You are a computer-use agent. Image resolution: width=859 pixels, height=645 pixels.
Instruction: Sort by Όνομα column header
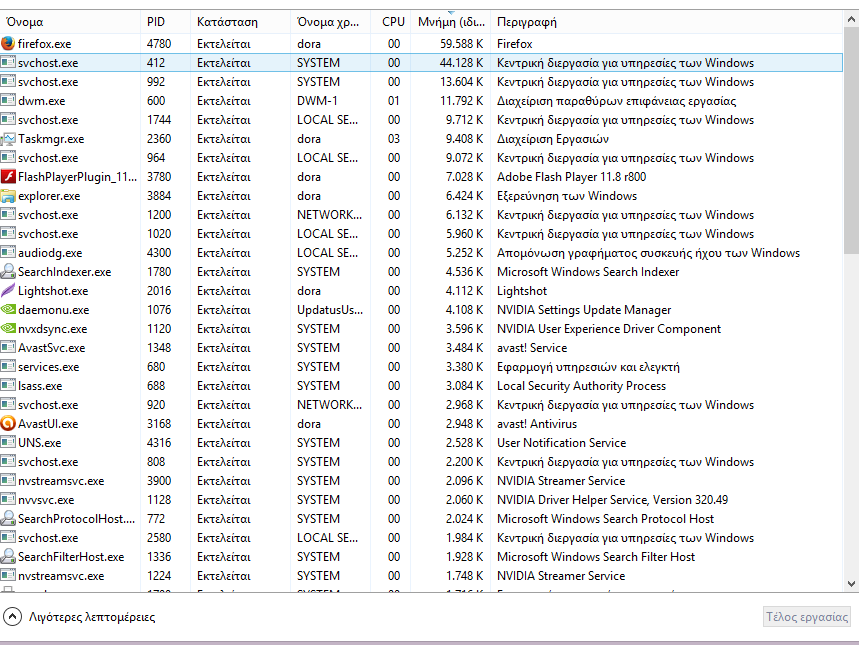[70, 22]
